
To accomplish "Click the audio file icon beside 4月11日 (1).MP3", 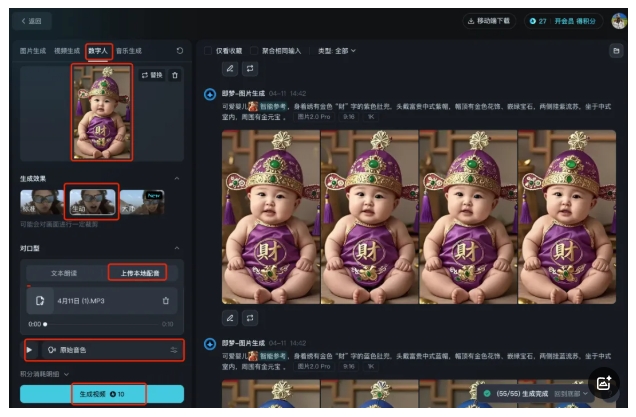I will [40, 301].
